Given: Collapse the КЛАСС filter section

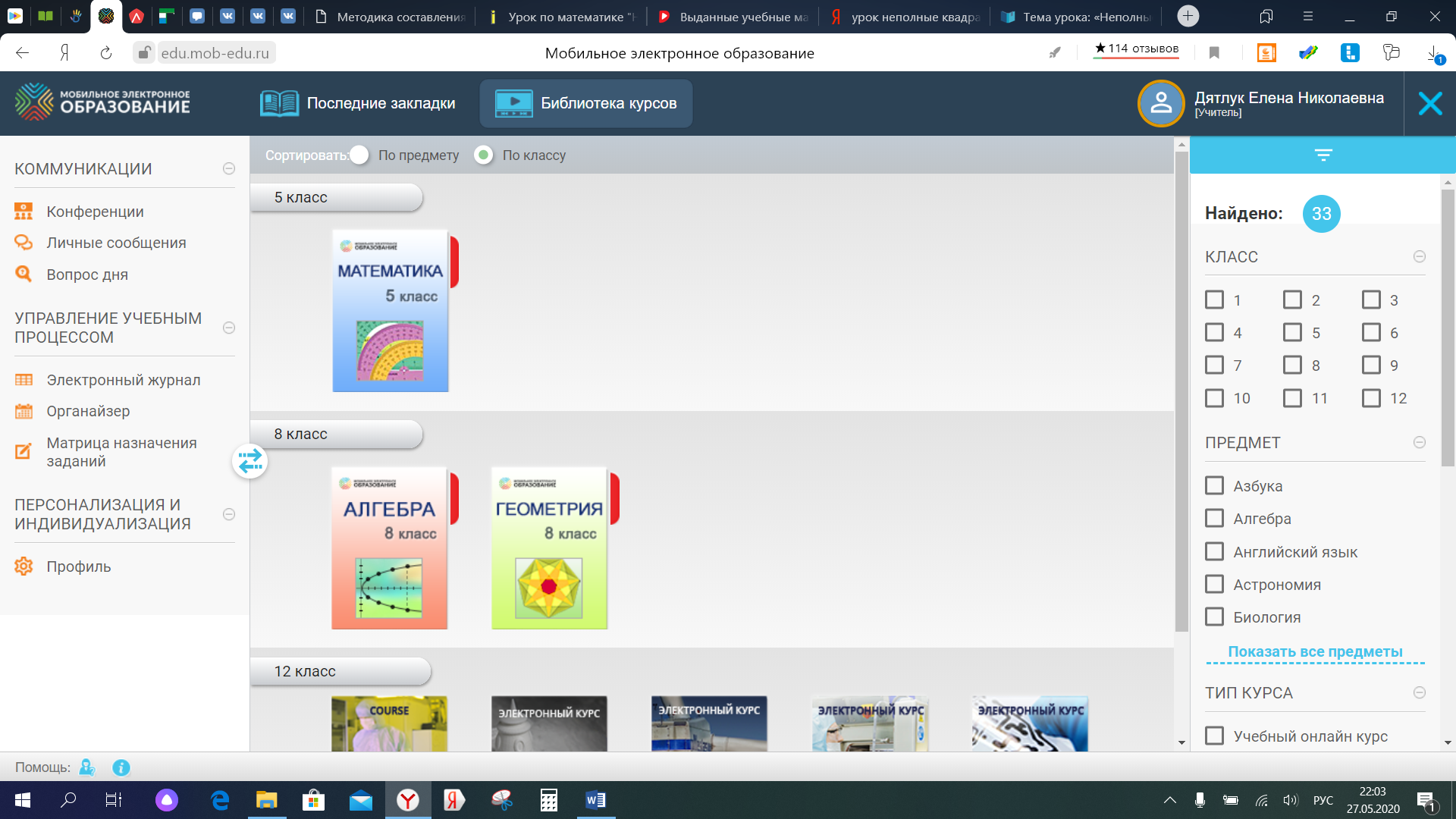Looking at the screenshot, I should pyautogui.click(x=1420, y=256).
